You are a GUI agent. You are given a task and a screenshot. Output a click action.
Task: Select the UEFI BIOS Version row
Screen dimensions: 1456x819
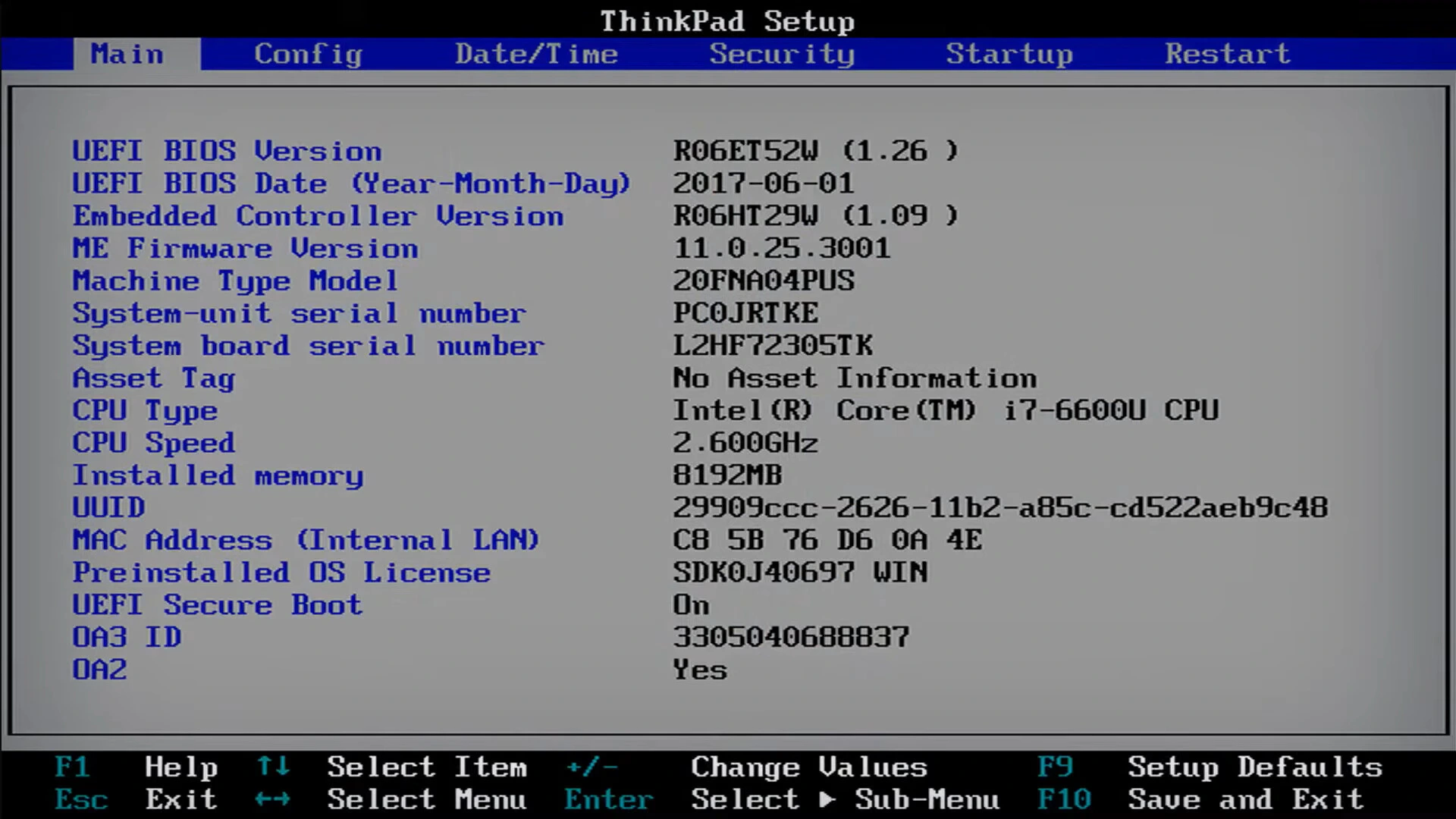[x=227, y=151]
